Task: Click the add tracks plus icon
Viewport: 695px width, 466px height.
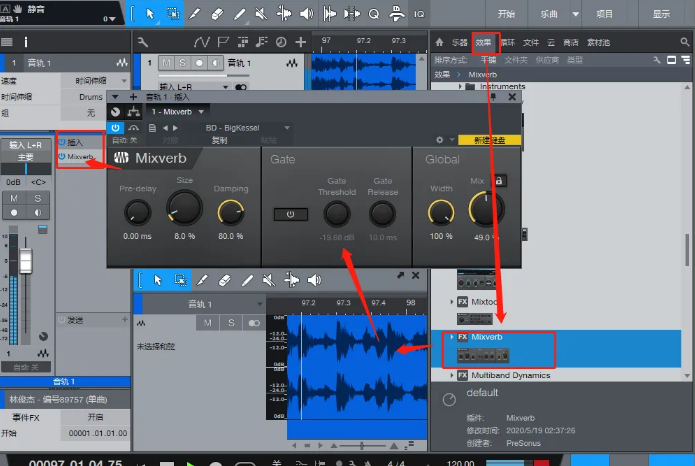Action: (x=301, y=42)
